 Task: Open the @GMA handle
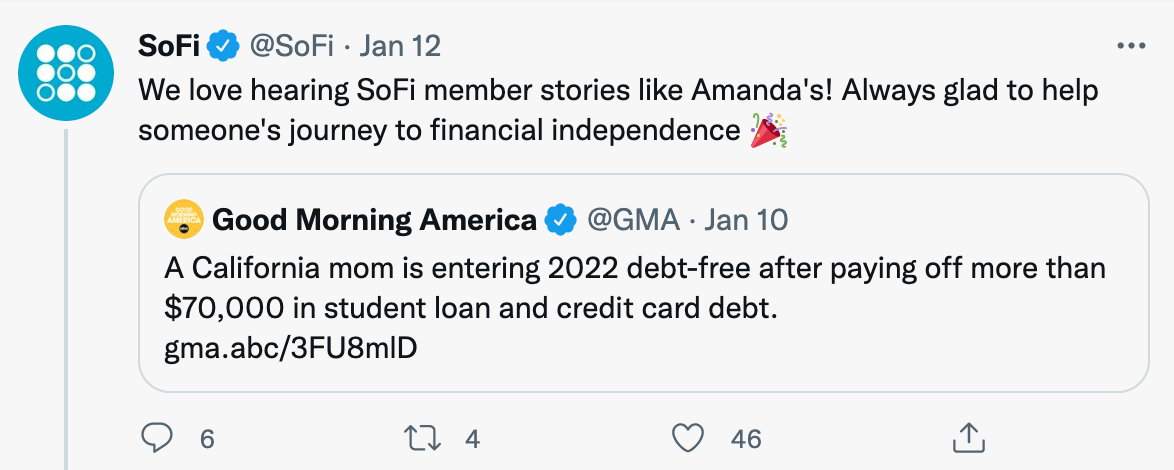(633, 219)
